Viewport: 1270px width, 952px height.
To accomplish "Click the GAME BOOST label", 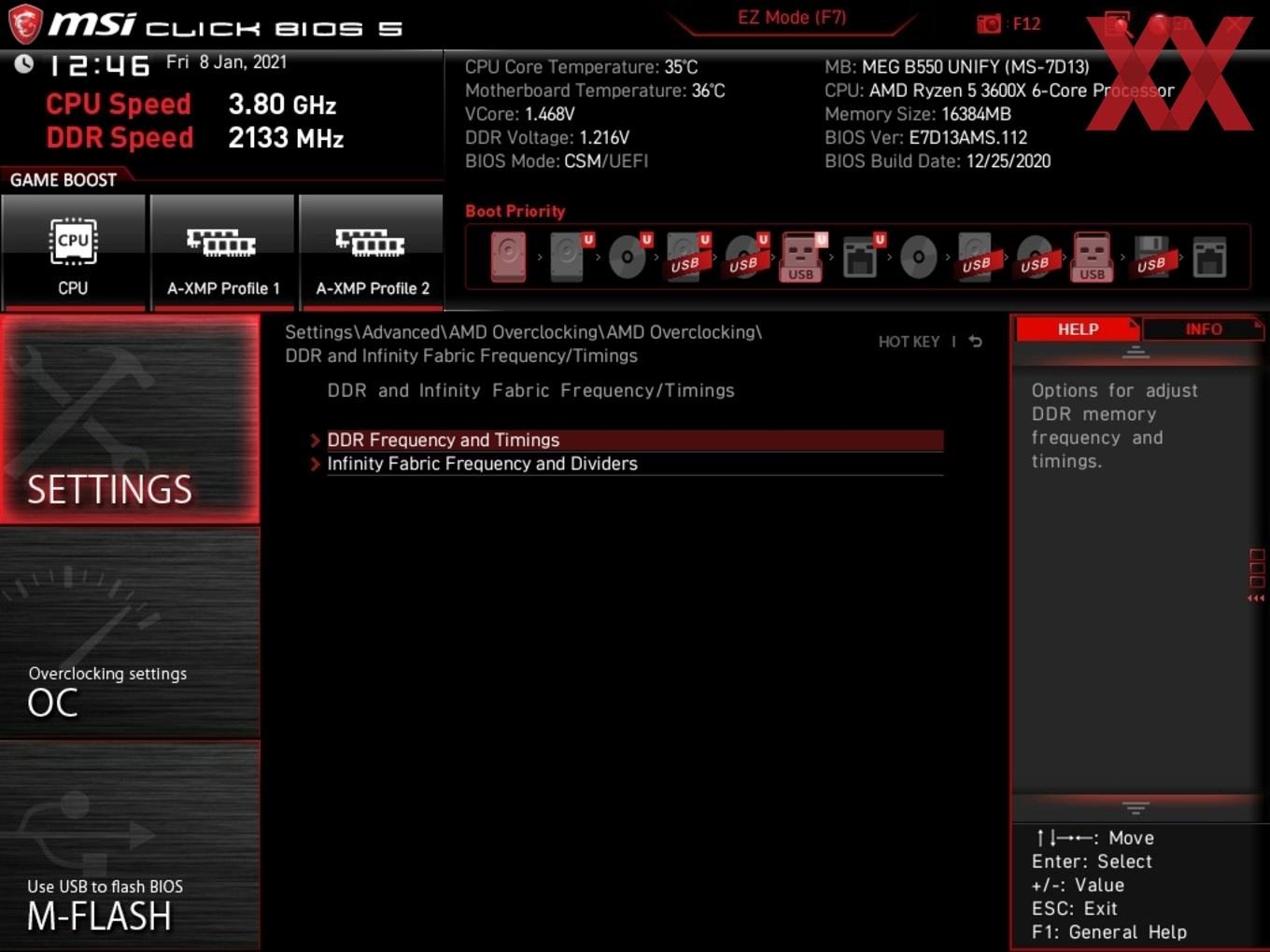I will (x=63, y=180).
